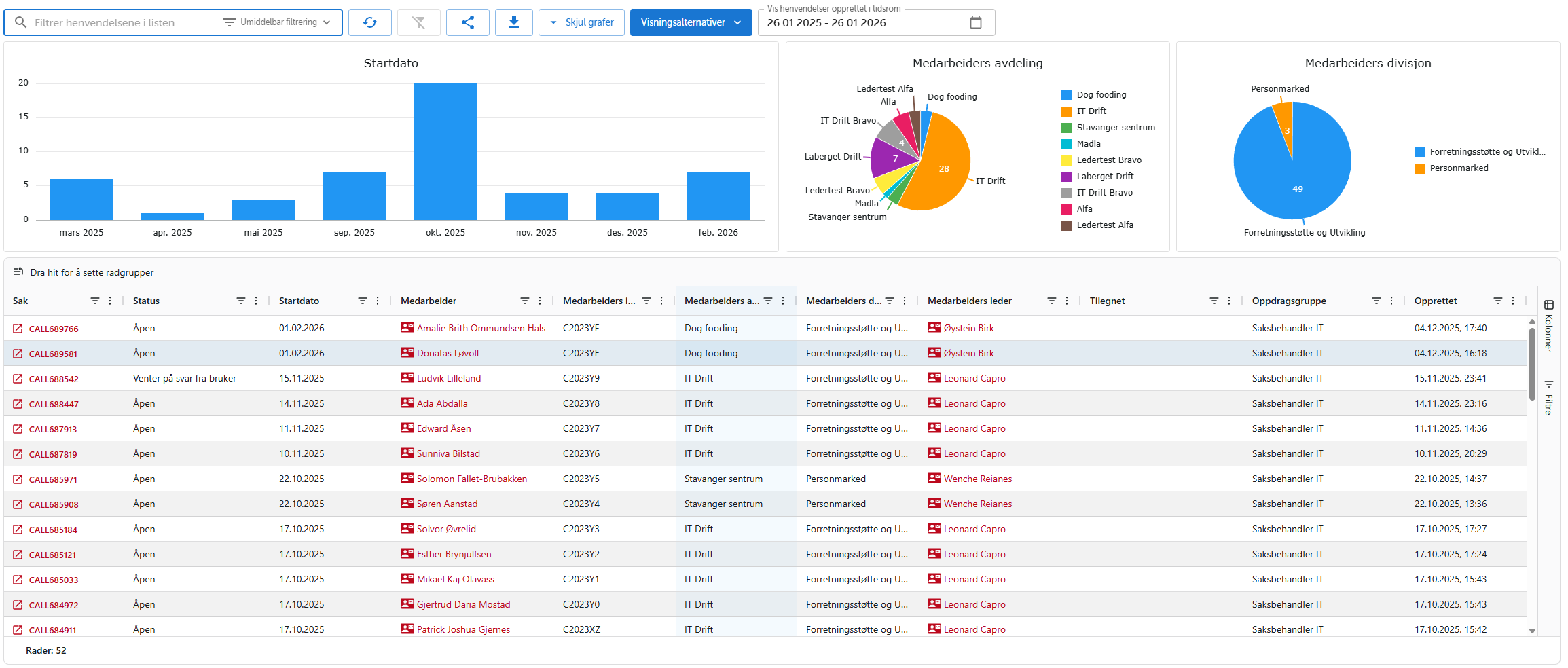Open the filter icon on the Opprettet column
Viewport: 1568px width, 668px height.
click(1498, 300)
